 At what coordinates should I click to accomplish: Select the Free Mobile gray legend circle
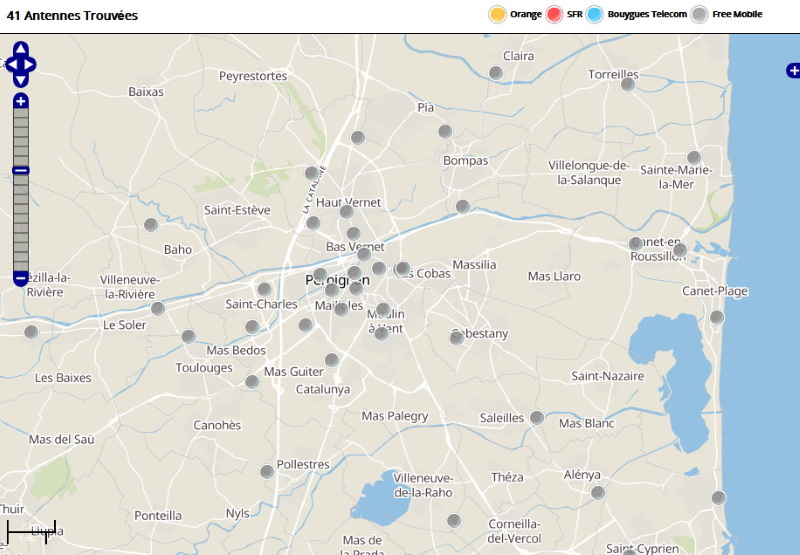point(701,14)
